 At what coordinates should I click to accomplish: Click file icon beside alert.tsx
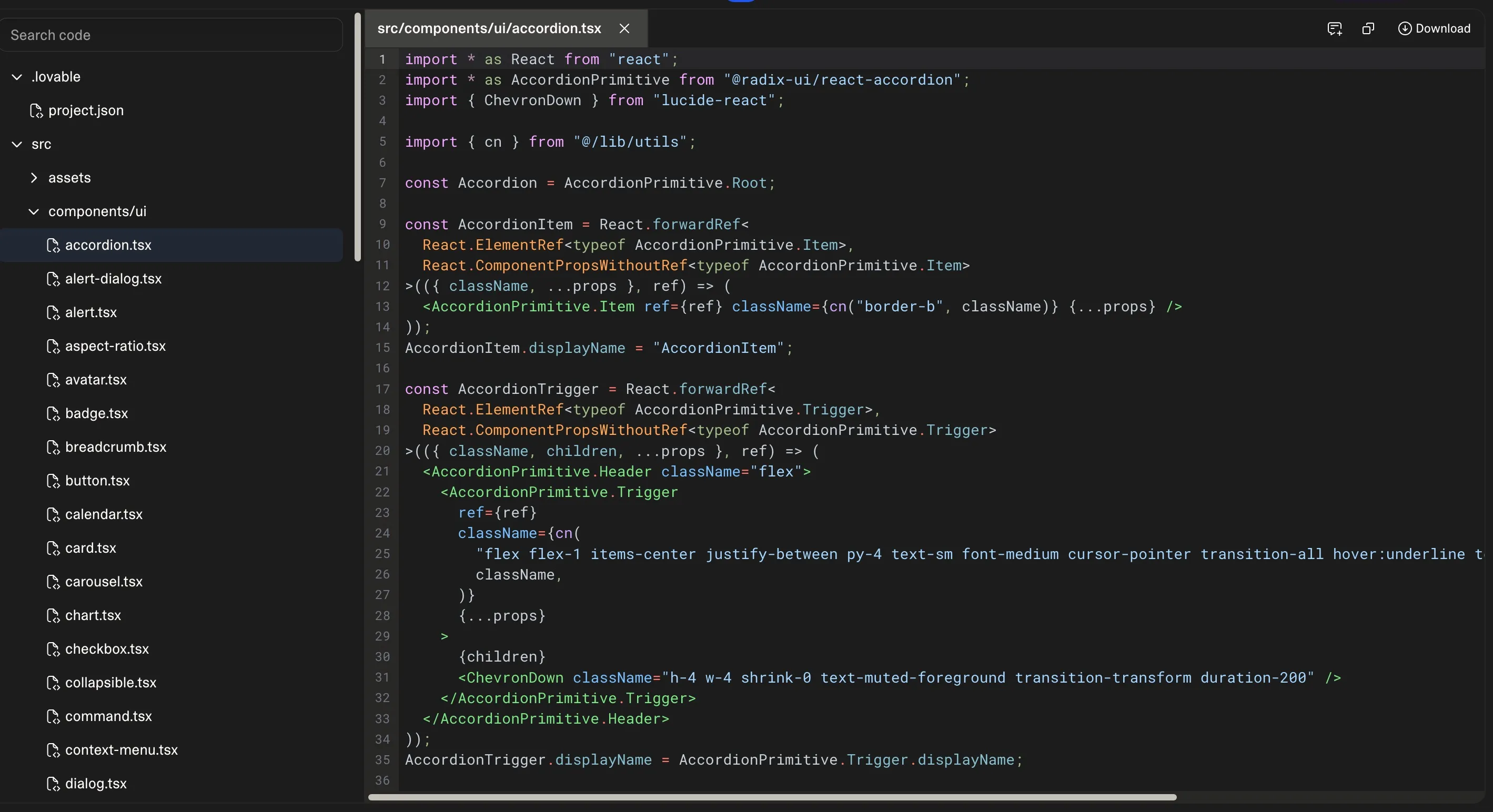[x=53, y=312]
